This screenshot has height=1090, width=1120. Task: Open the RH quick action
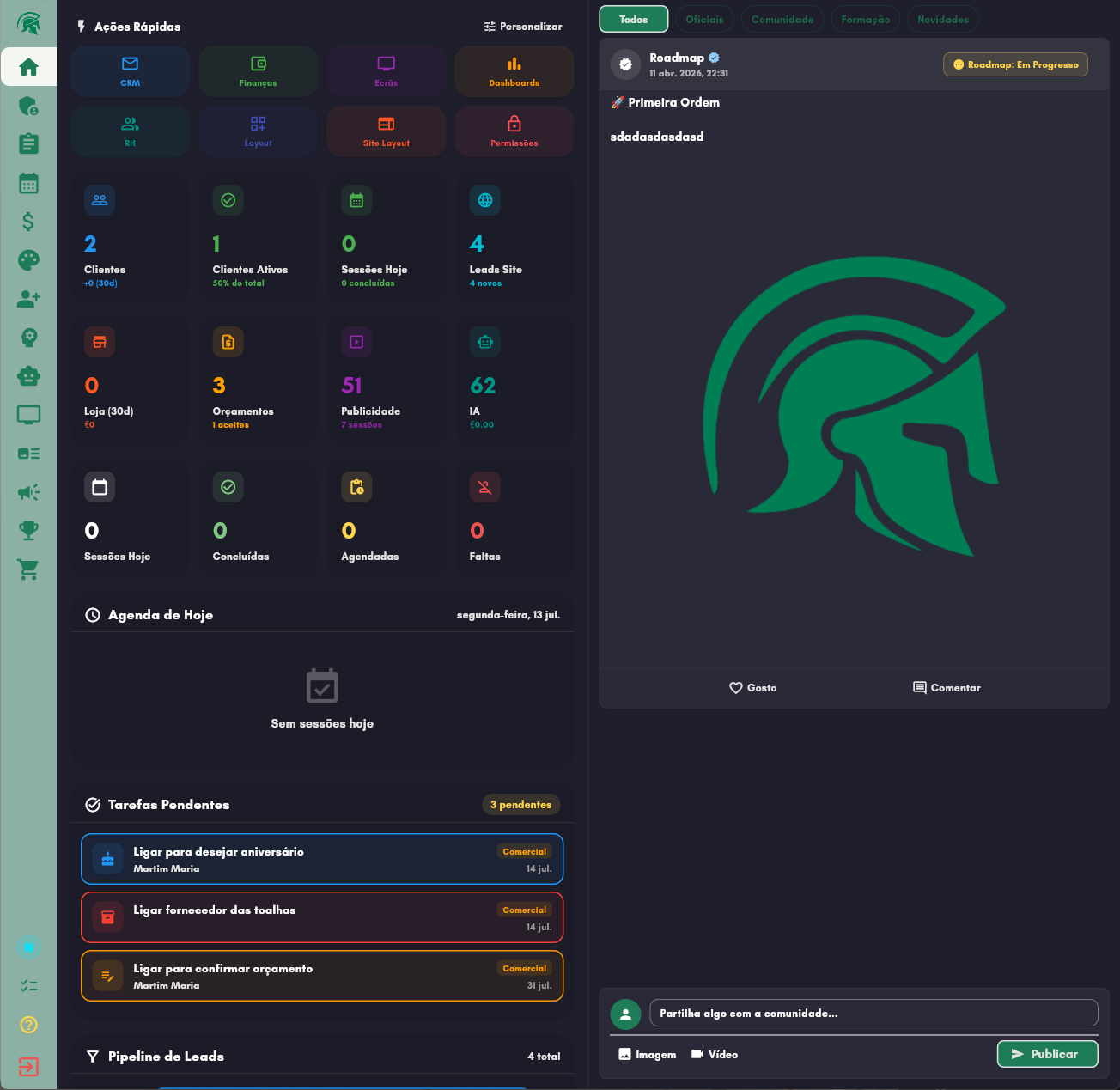130,131
